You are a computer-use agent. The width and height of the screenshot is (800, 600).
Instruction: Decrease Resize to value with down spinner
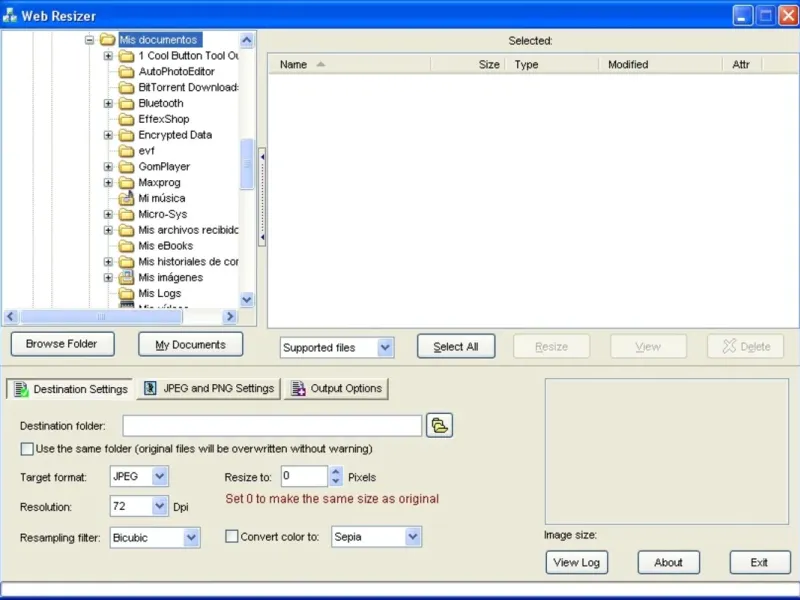click(336, 481)
